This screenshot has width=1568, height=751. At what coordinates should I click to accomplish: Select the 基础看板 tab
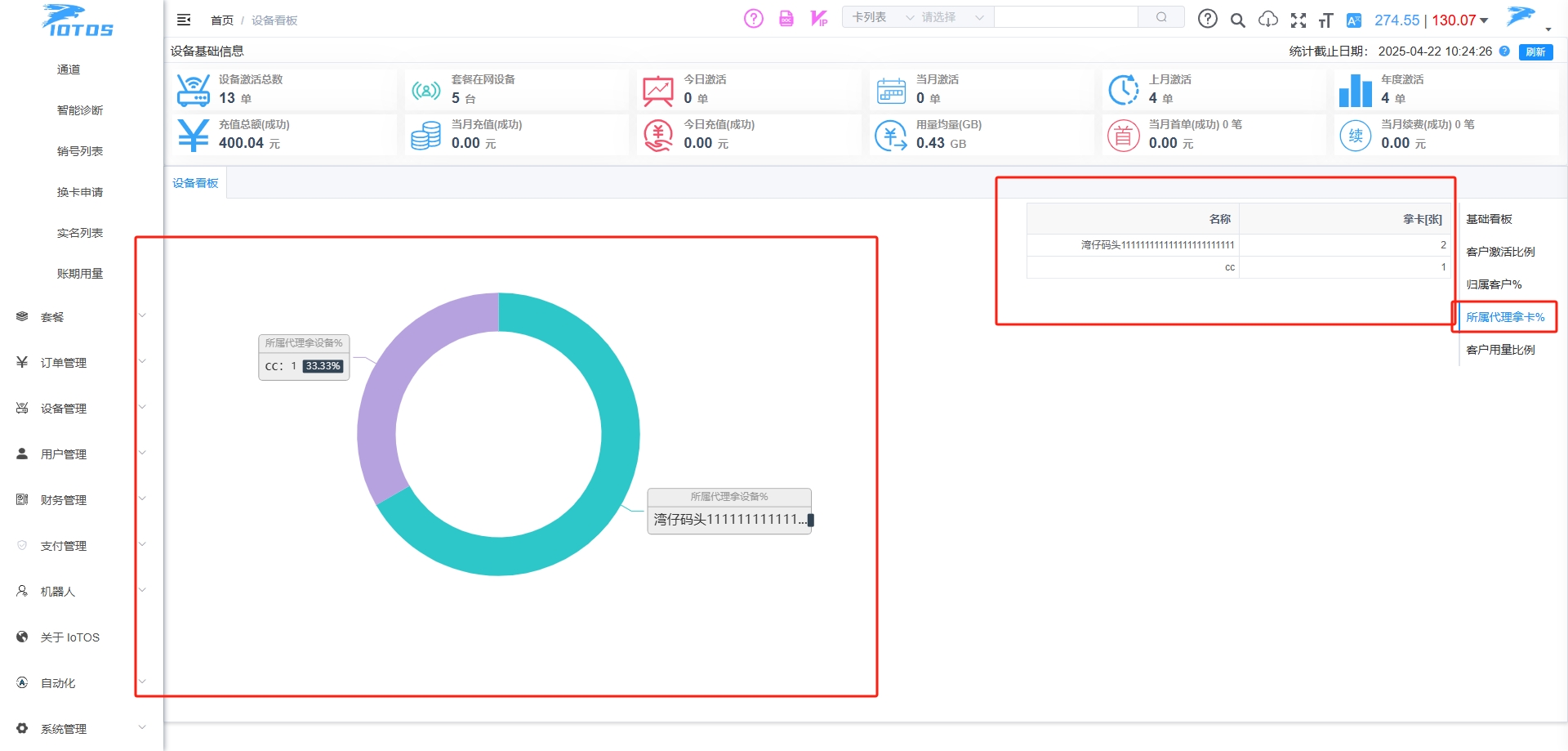1490,219
